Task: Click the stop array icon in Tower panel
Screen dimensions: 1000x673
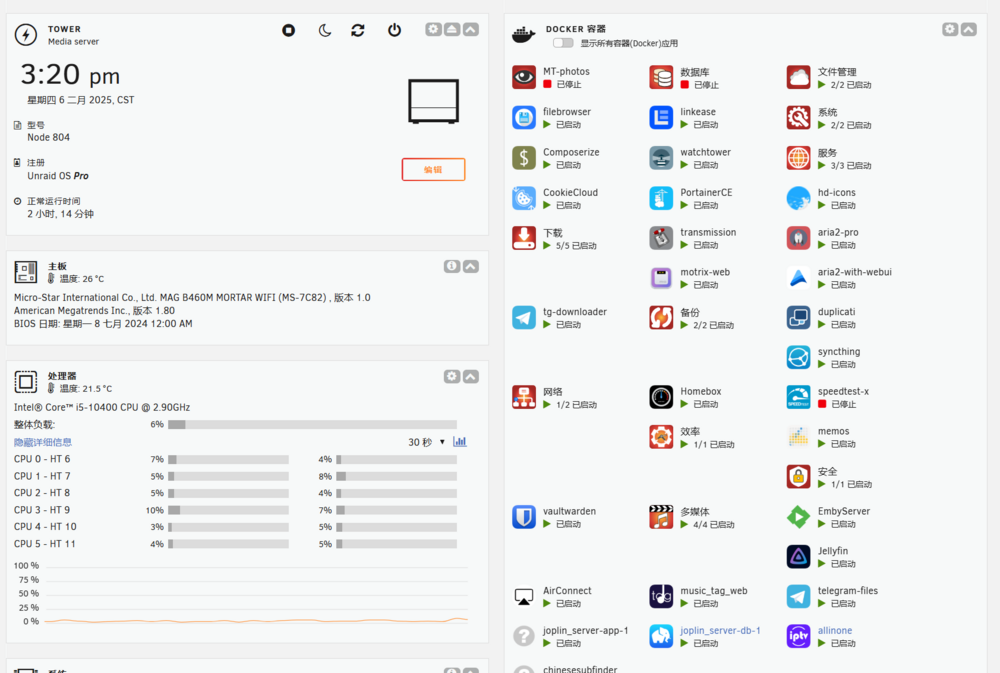Action: pyautogui.click(x=288, y=30)
